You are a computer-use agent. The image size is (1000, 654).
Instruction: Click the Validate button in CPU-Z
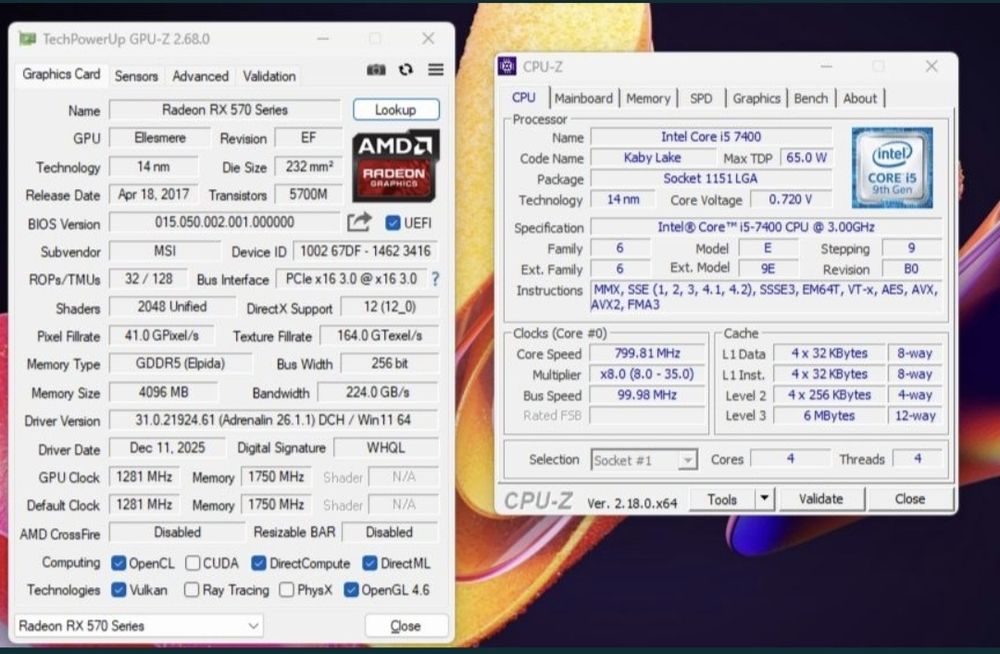pyautogui.click(x=821, y=499)
